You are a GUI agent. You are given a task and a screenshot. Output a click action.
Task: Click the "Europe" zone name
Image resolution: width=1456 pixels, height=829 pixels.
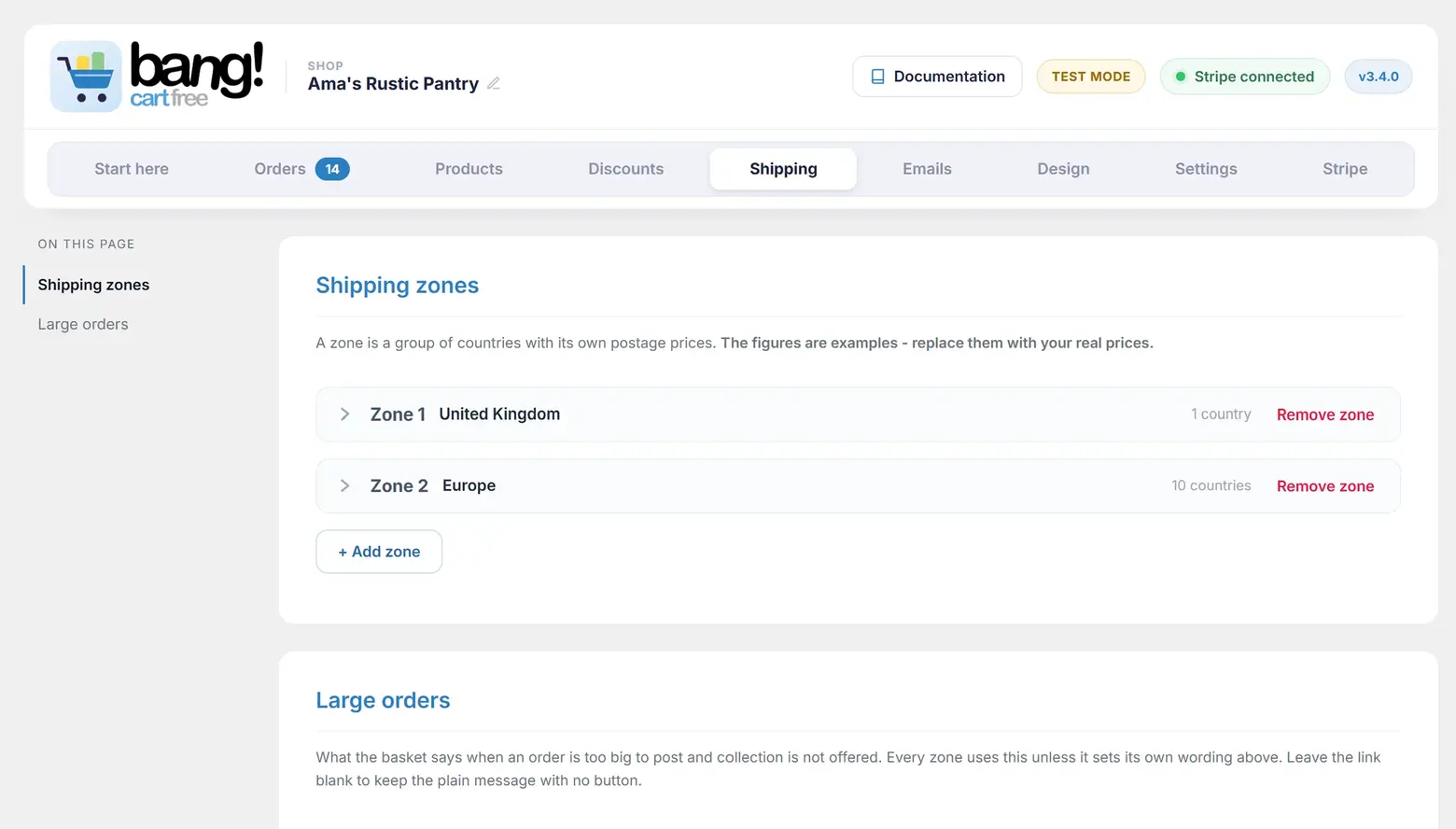pos(469,485)
